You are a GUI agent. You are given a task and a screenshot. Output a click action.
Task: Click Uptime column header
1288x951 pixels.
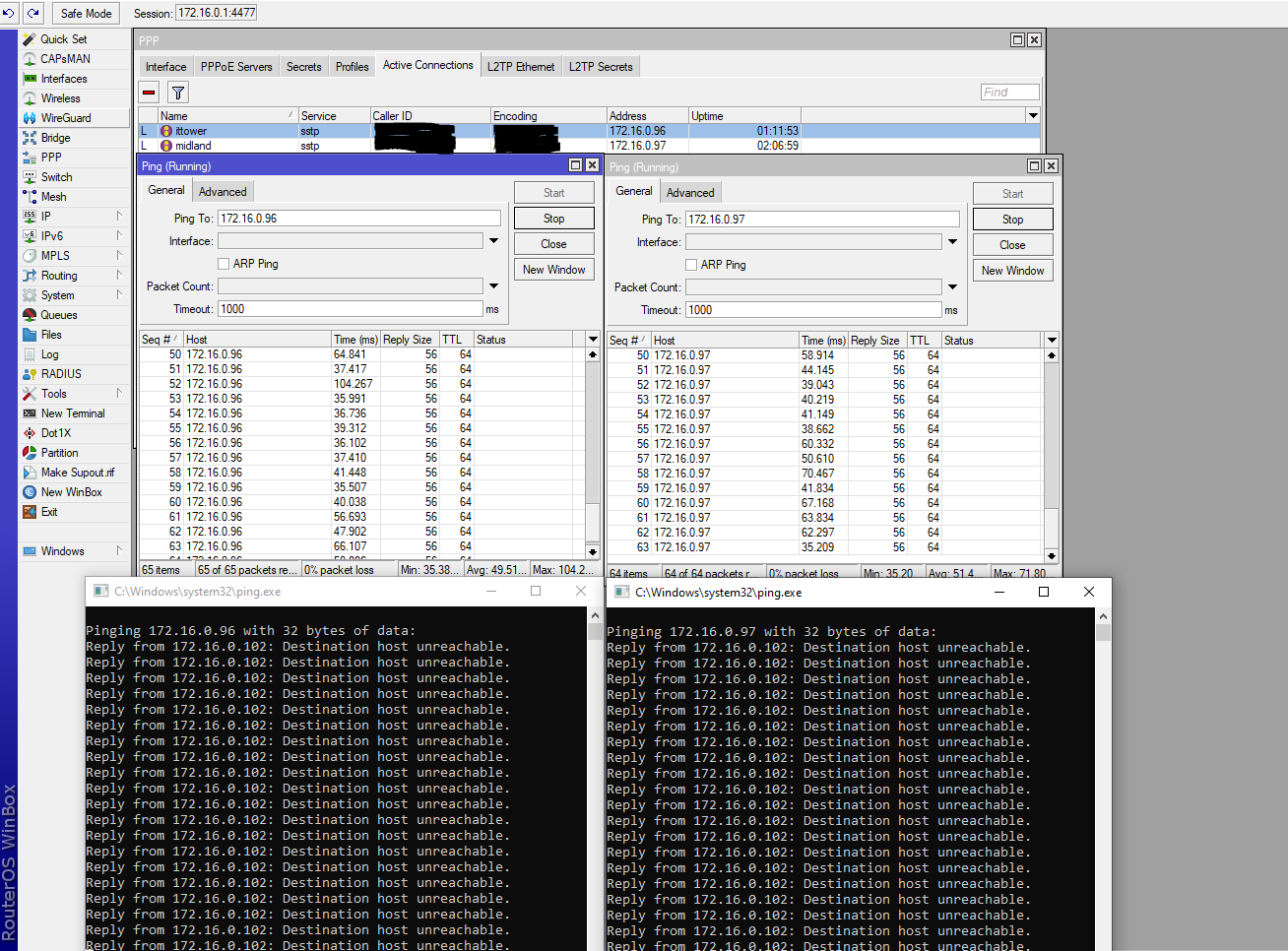click(x=744, y=116)
